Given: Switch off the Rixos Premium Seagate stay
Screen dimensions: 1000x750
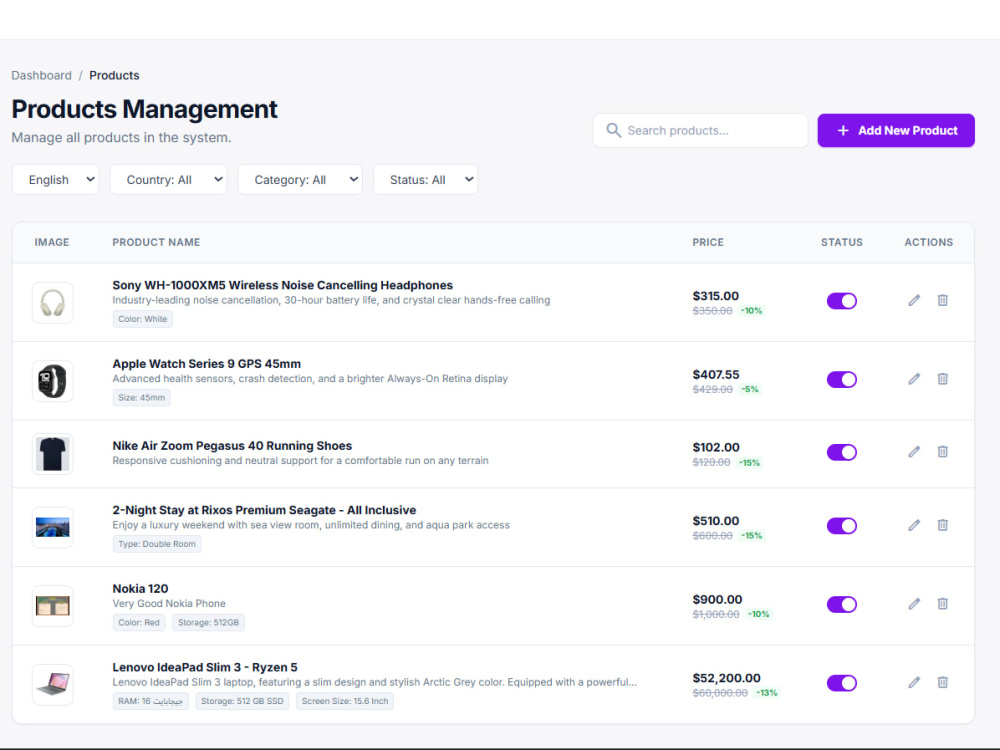Looking at the screenshot, I should point(842,526).
